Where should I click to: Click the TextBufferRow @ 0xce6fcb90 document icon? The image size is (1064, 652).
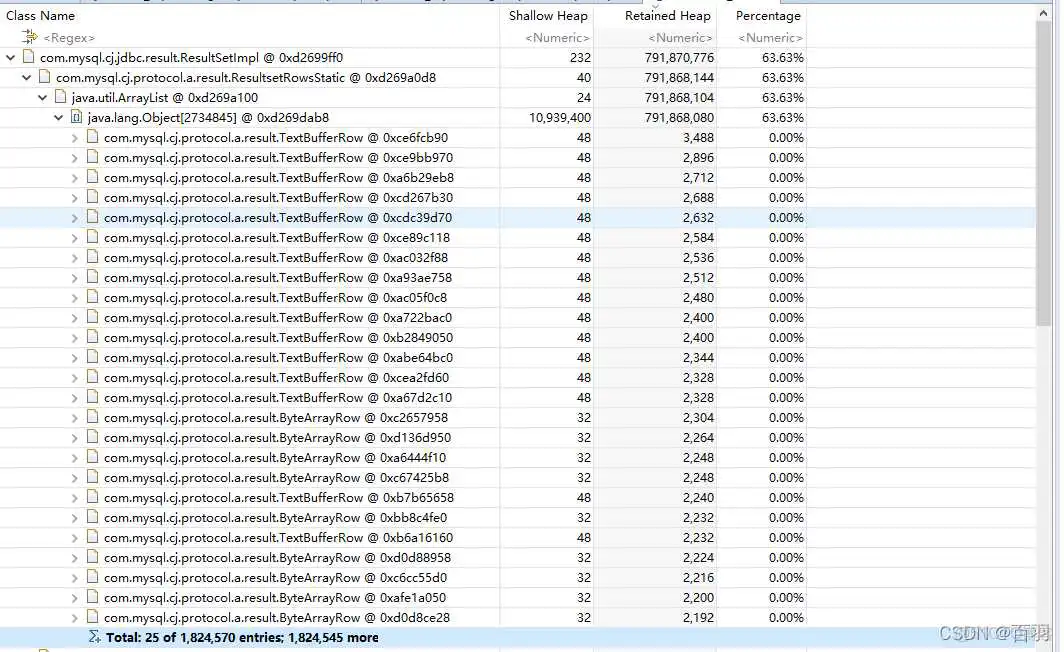coord(92,137)
